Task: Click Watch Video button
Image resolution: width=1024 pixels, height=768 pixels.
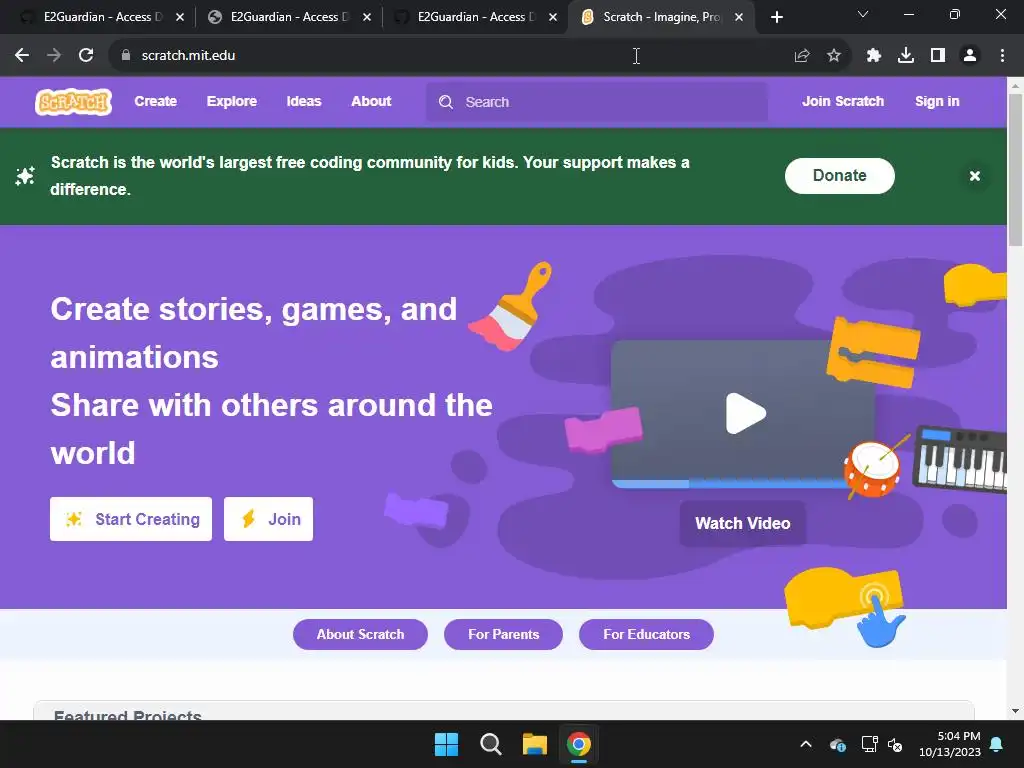Action: tap(743, 523)
